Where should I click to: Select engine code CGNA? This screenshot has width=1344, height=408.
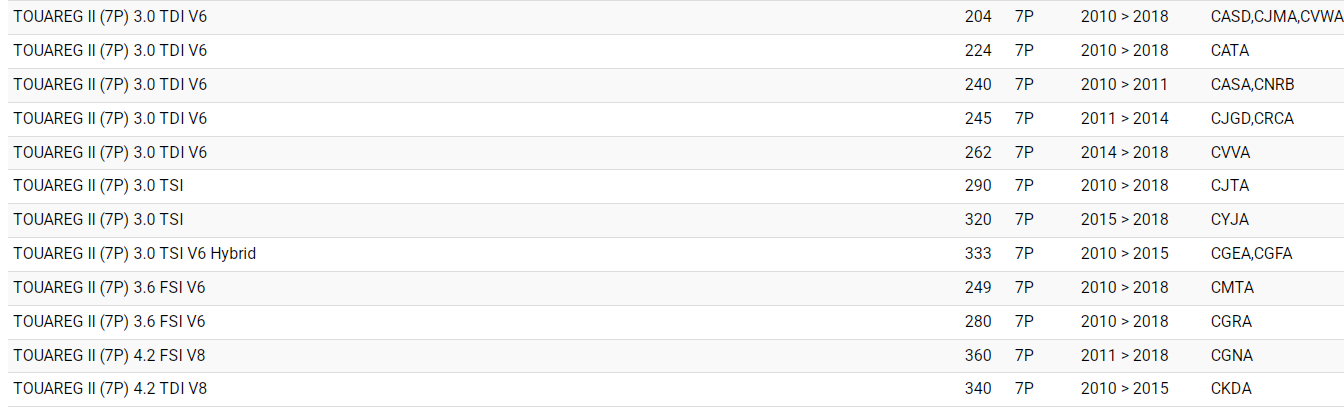click(1231, 356)
